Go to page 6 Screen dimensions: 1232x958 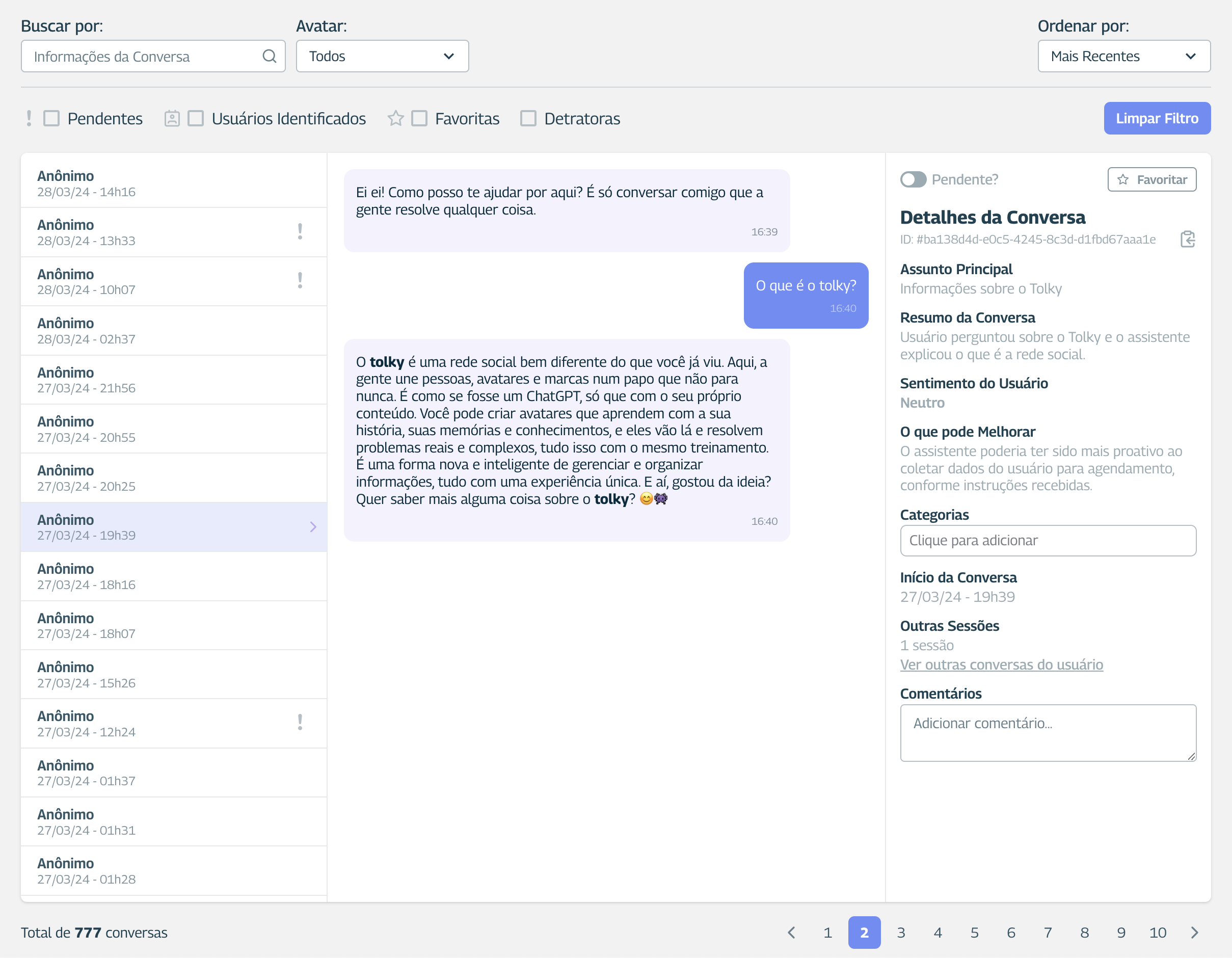[1011, 933]
